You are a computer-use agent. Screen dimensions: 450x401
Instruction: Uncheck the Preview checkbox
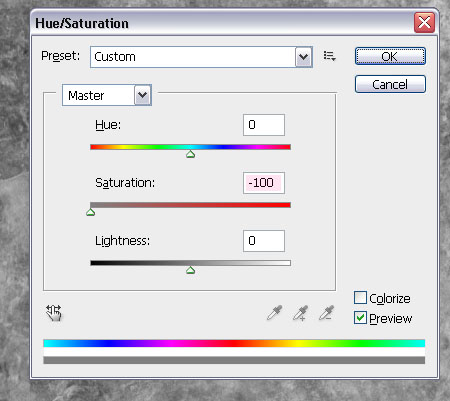coord(360,318)
